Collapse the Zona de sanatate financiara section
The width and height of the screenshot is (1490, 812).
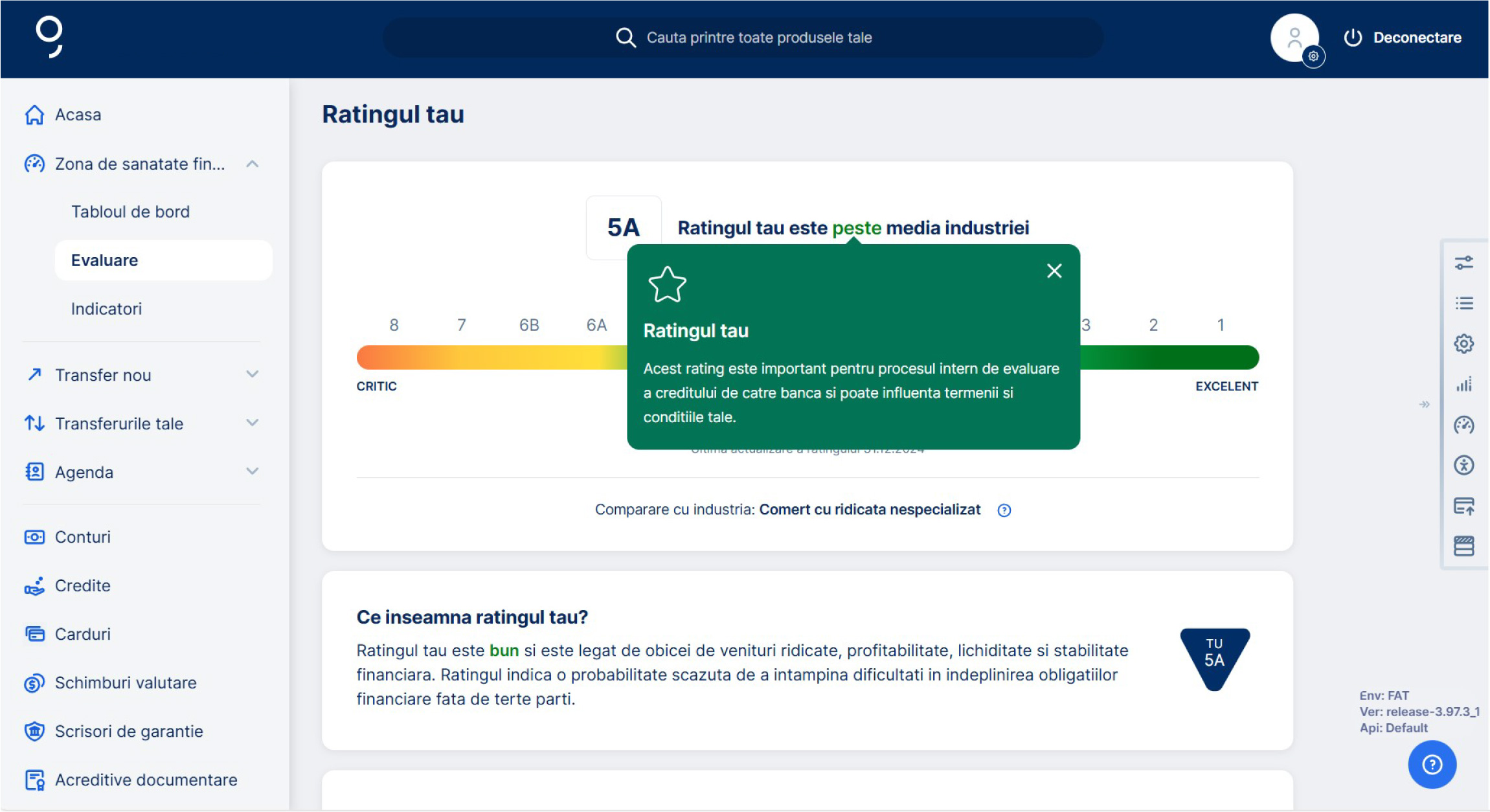pos(253,164)
